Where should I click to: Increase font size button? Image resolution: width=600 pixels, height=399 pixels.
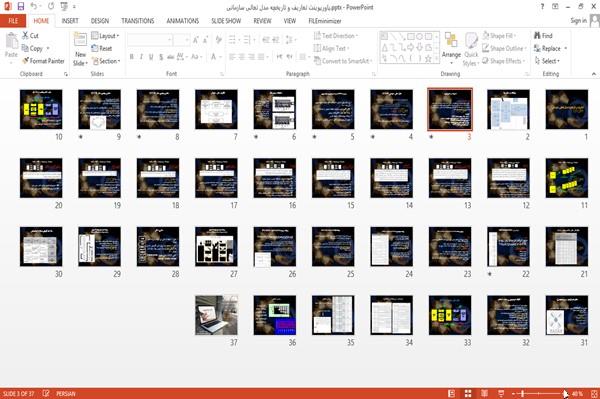point(196,40)
